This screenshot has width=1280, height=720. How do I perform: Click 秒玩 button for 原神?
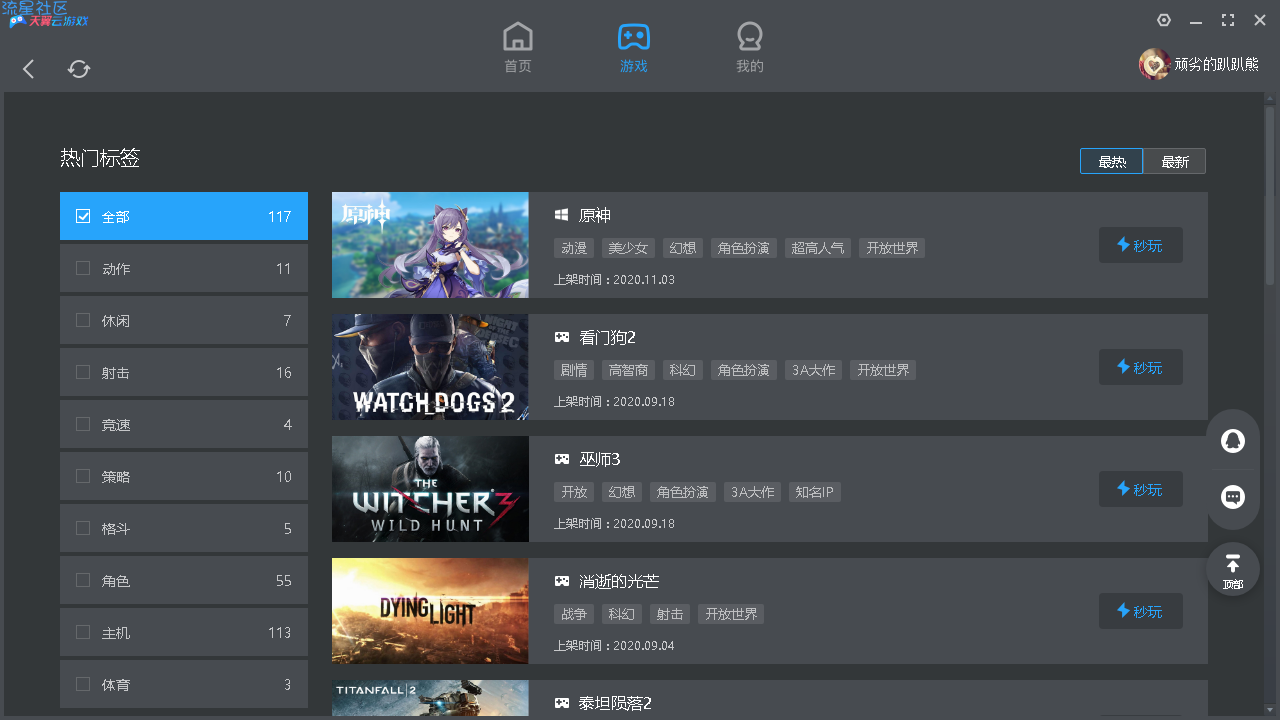pyautogui.click(x=1141, y=245)
